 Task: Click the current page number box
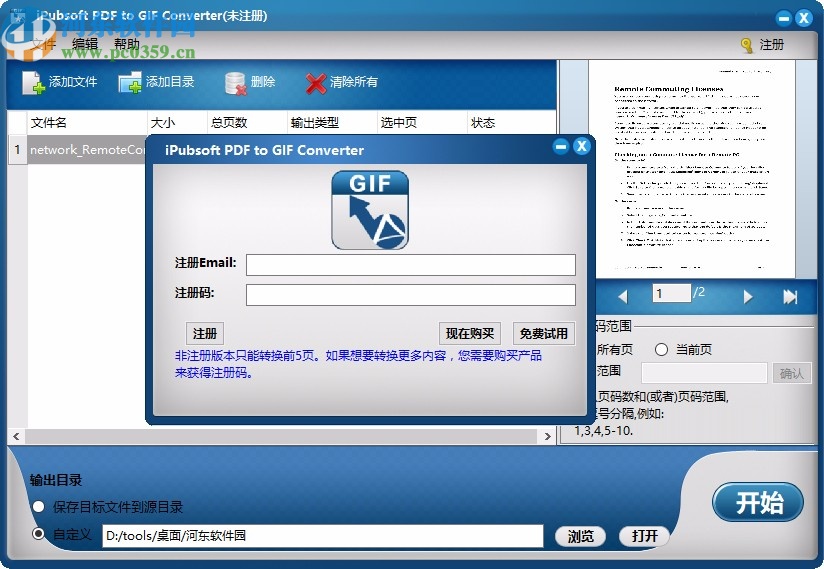coord(672,293)
